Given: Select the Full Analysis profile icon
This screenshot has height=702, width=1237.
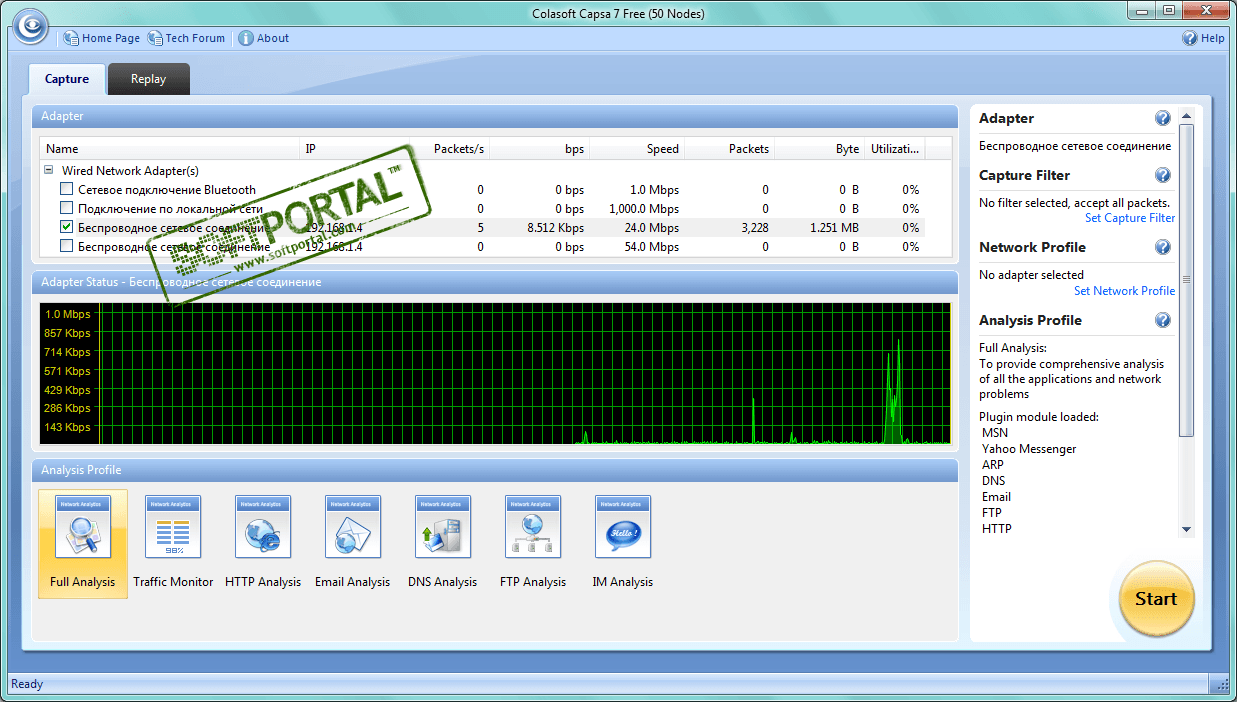Looking at the screenshot, I should (x=83, y=527).
